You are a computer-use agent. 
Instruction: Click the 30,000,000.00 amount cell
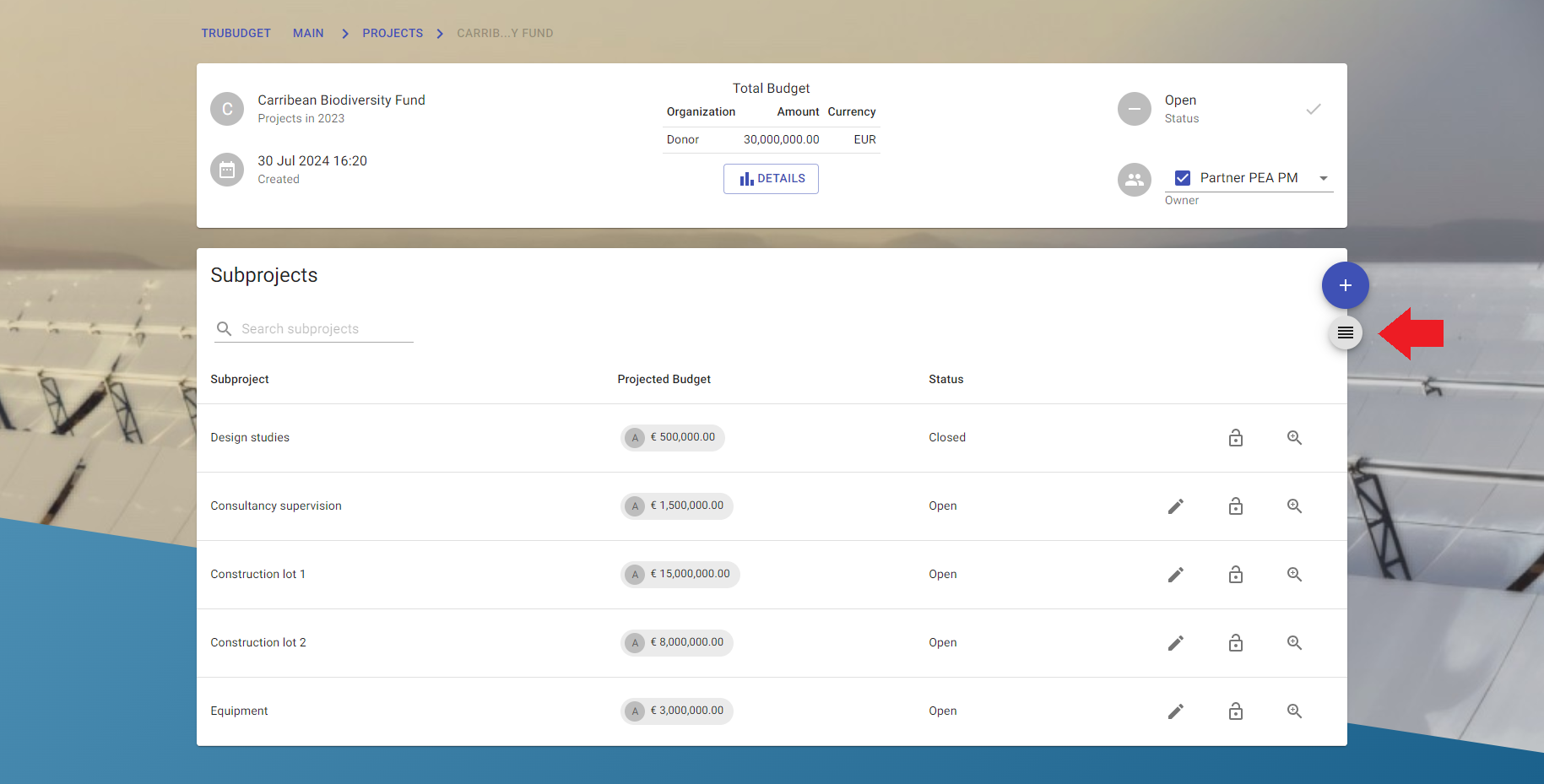(x=781, y=139)
